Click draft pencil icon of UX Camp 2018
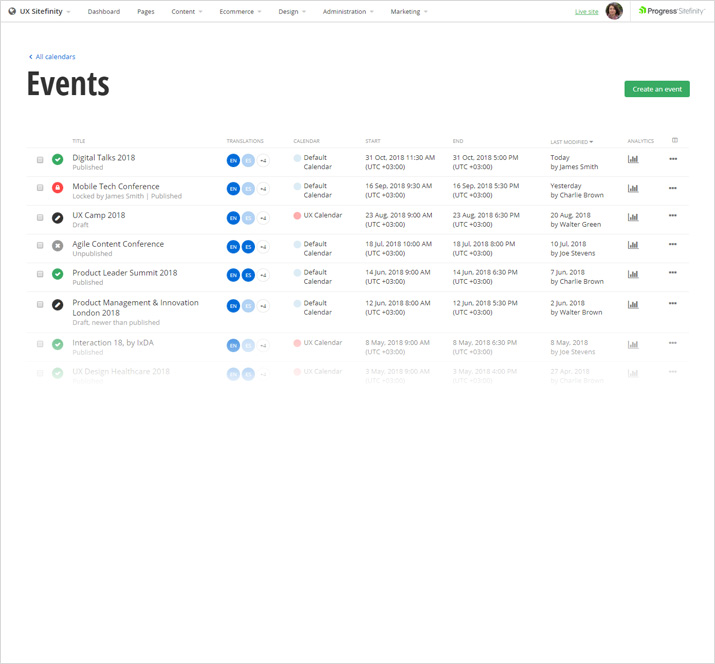Viewport: 715px width, 664px height. (57, 218)
